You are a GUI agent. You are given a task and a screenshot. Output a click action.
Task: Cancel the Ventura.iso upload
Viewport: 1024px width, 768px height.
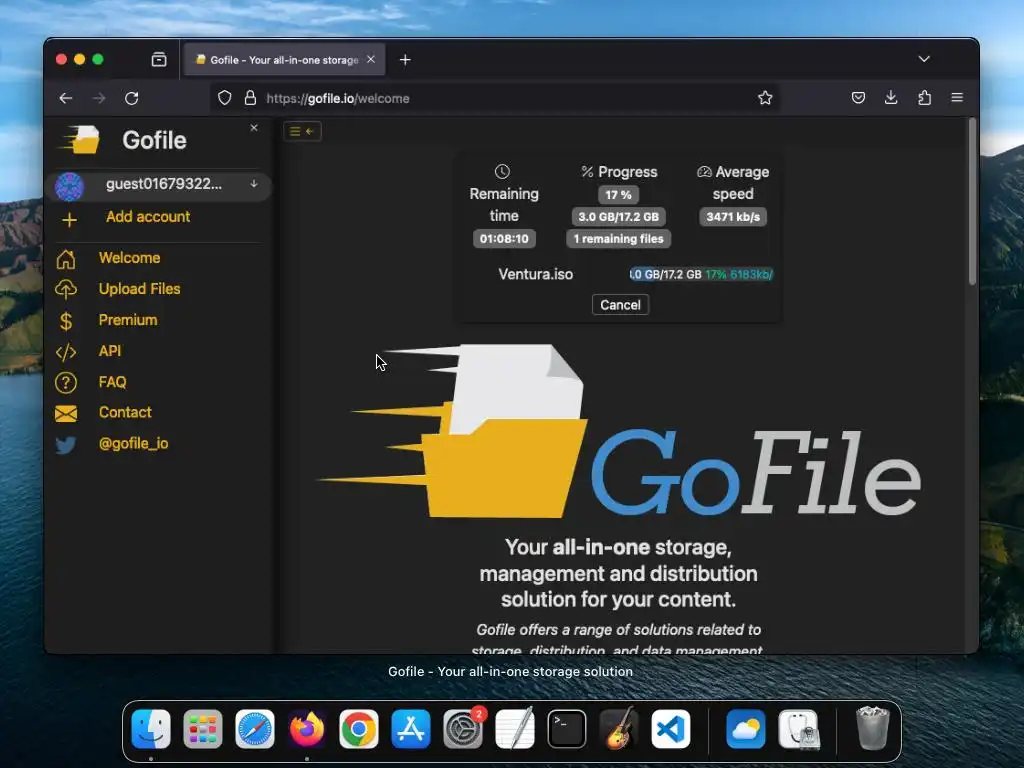coord(620,305)
